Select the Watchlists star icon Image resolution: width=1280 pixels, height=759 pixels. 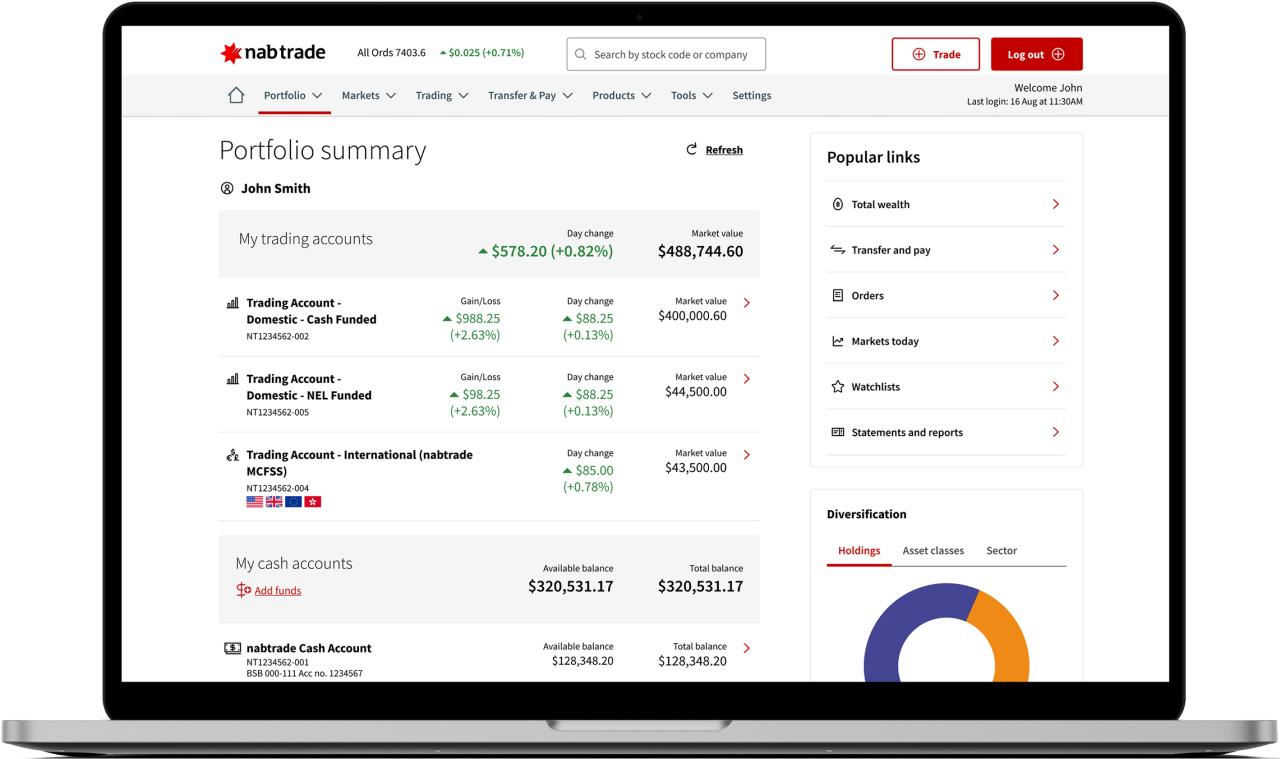coord(837,386)
